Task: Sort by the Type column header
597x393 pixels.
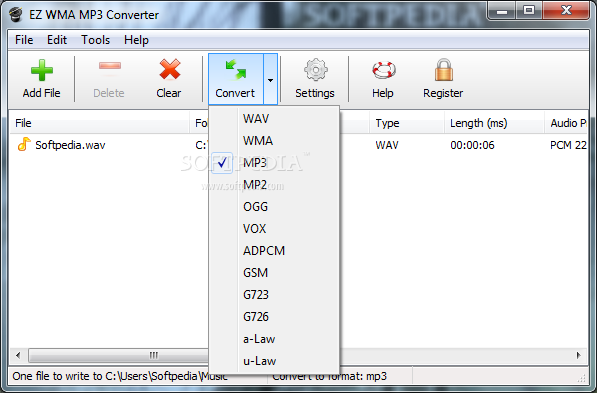Action: click(x=407, y=123)
